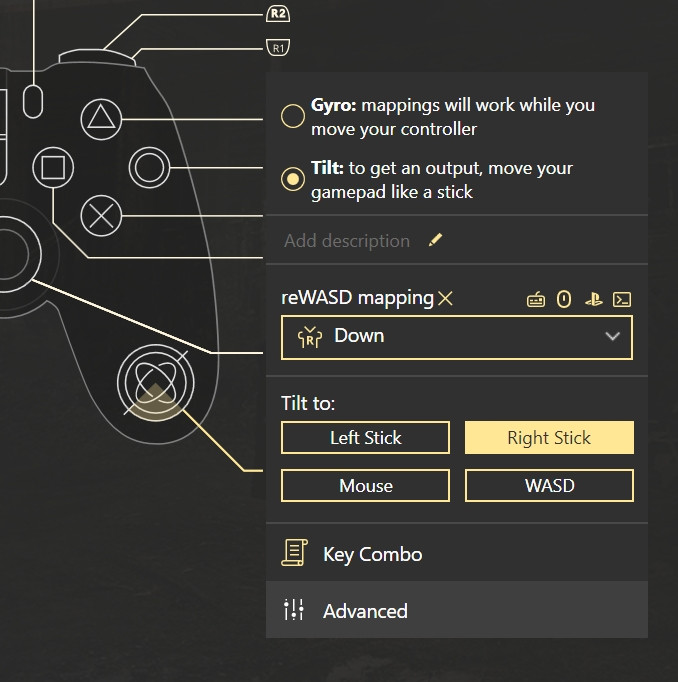Screen dimensions: 678x682
Task: Open the Down mapping dropdown
Action: [x=457, y=338]
